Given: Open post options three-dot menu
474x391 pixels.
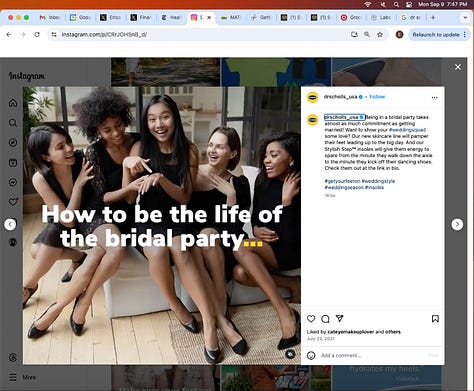Looking at the screenshot, I should pos(434,97).
